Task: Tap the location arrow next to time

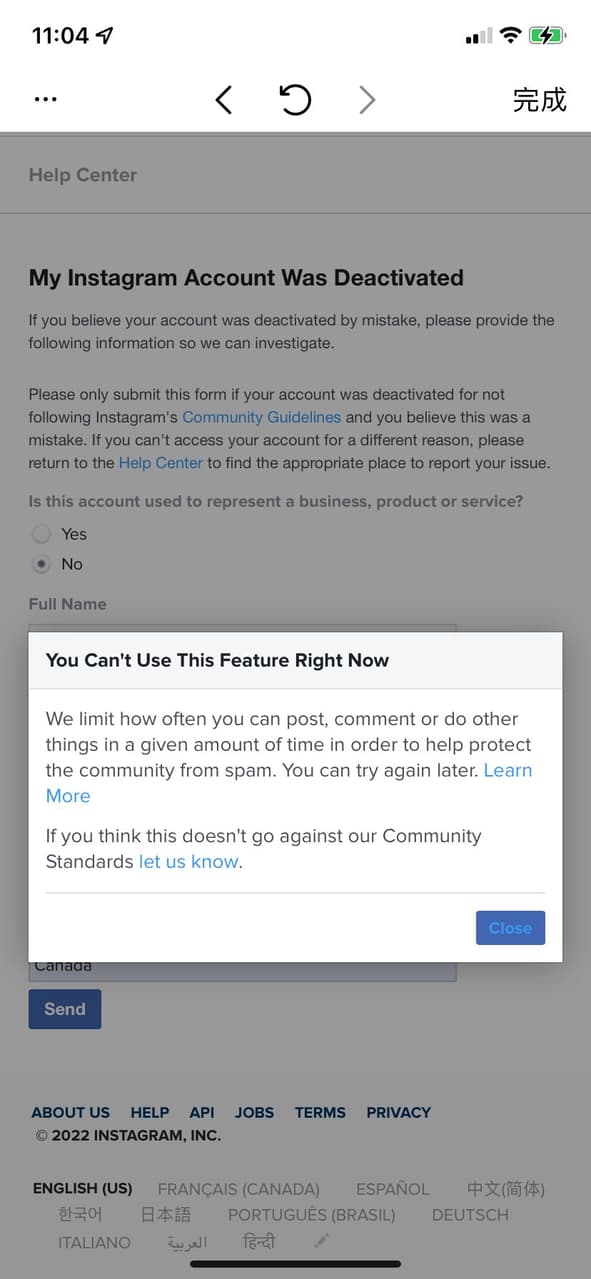Action: point(105,36)
